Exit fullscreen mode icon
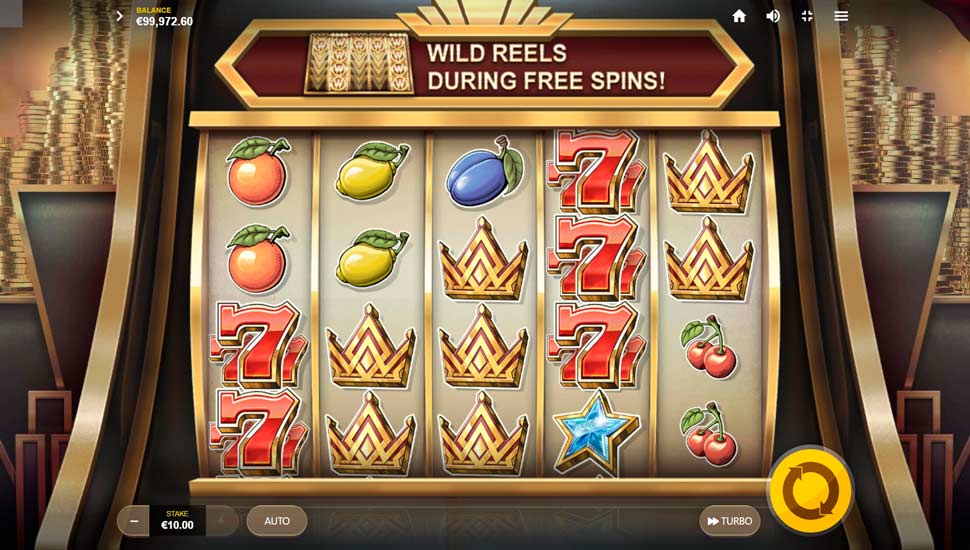 click(x=807, y=16)
